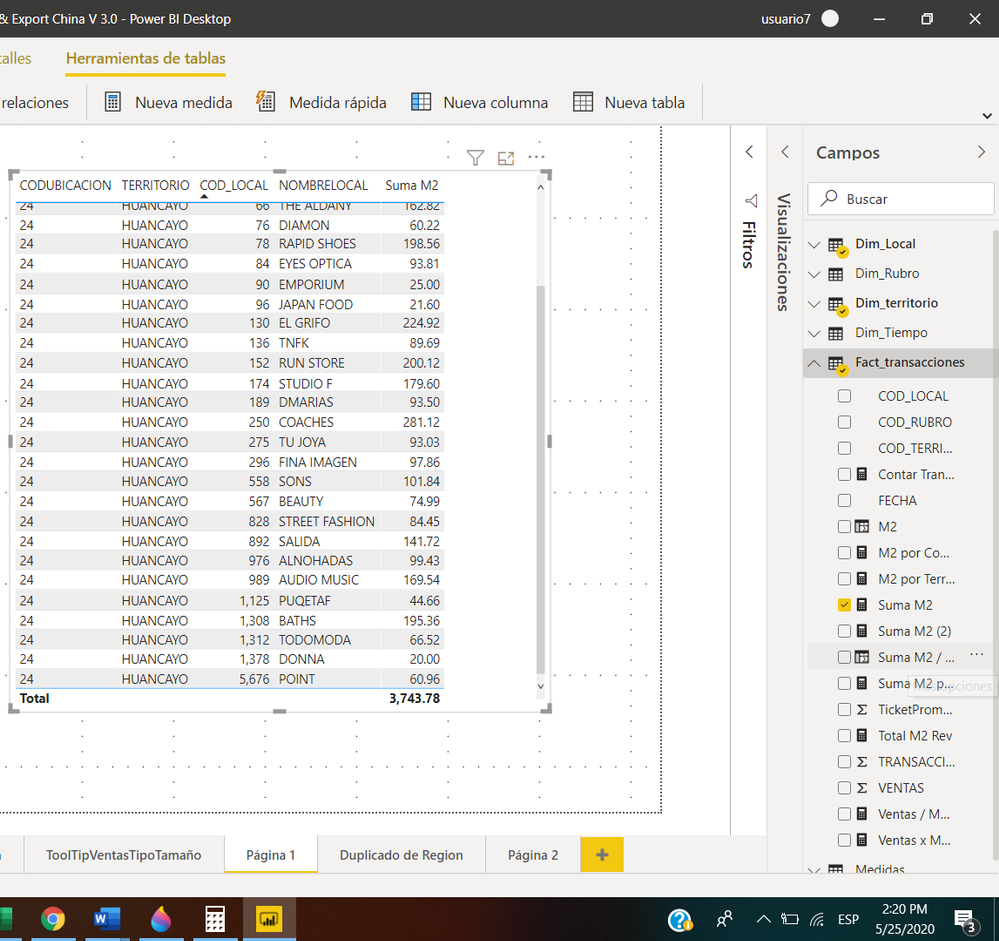This screenshot has height=941, width=999.
Task: Open more options ellipsis on table visual
Action: point(536,157)
